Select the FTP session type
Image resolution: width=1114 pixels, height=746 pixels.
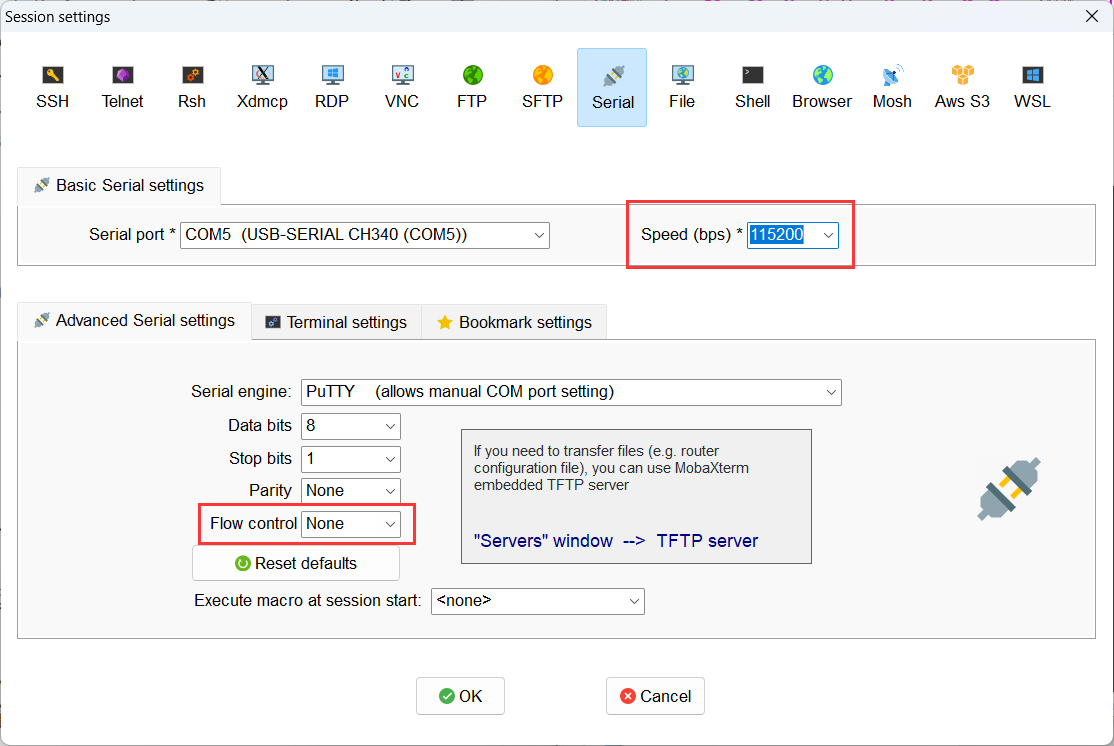click(x=471, y=86)
